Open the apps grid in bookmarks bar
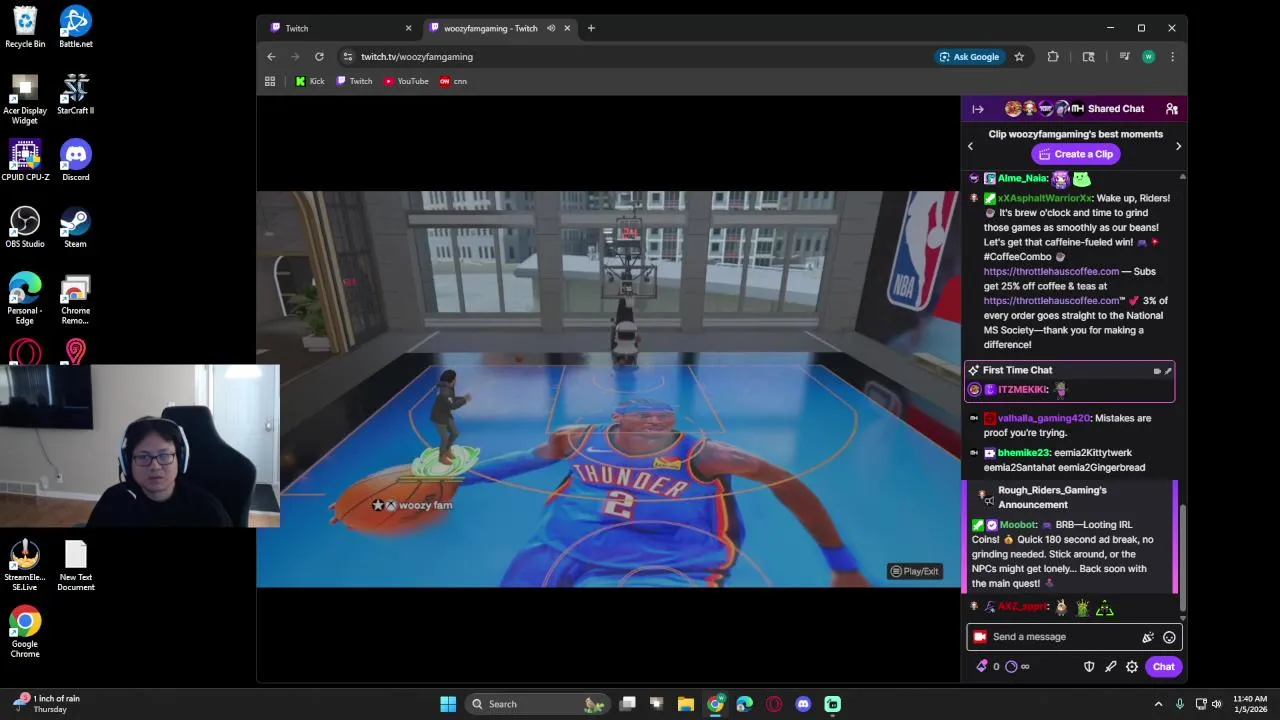The image size is (1280, 720). tap(270, 81)
